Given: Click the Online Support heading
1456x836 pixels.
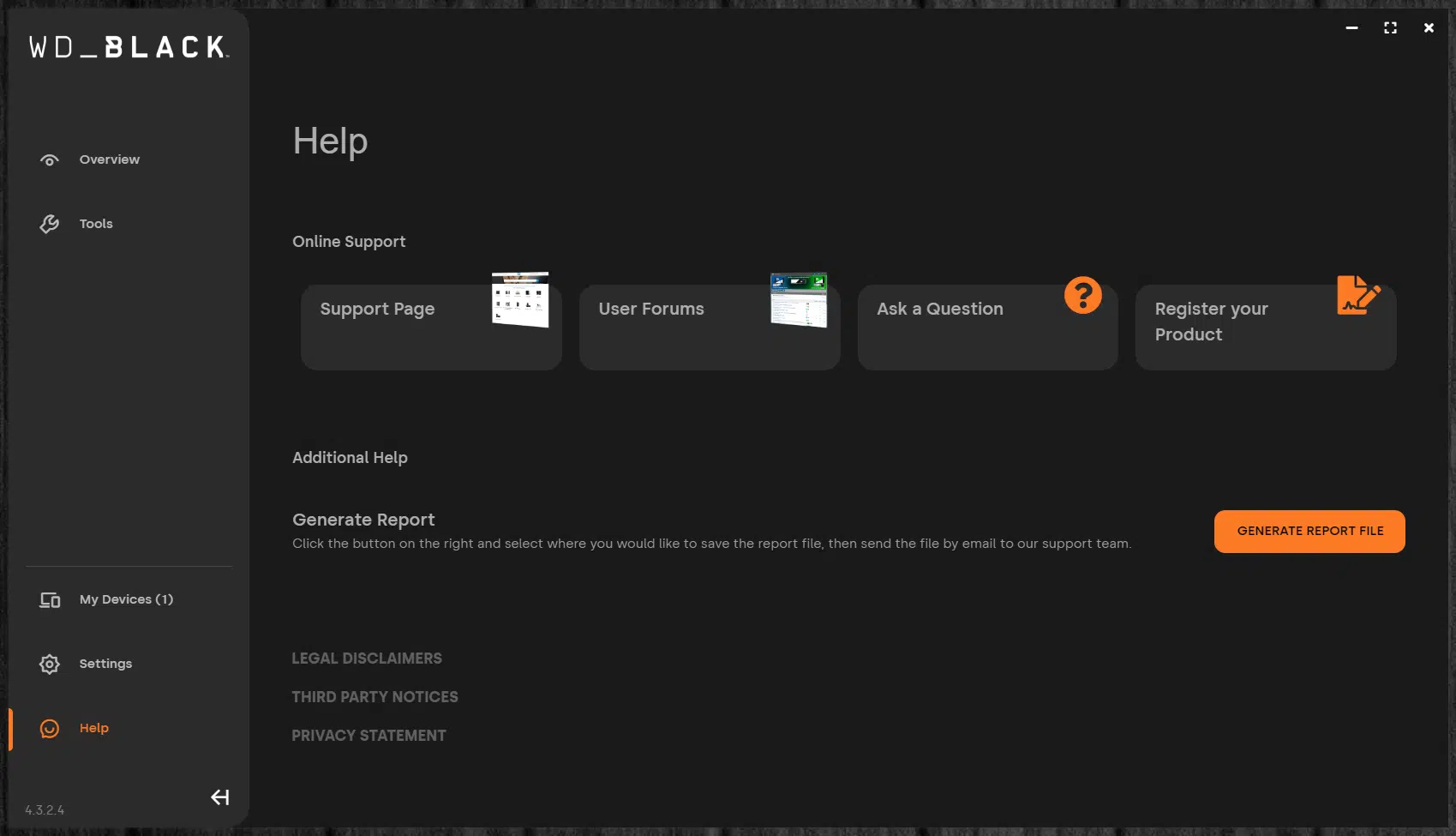Looking at the screenshot, I should point(349,242).
